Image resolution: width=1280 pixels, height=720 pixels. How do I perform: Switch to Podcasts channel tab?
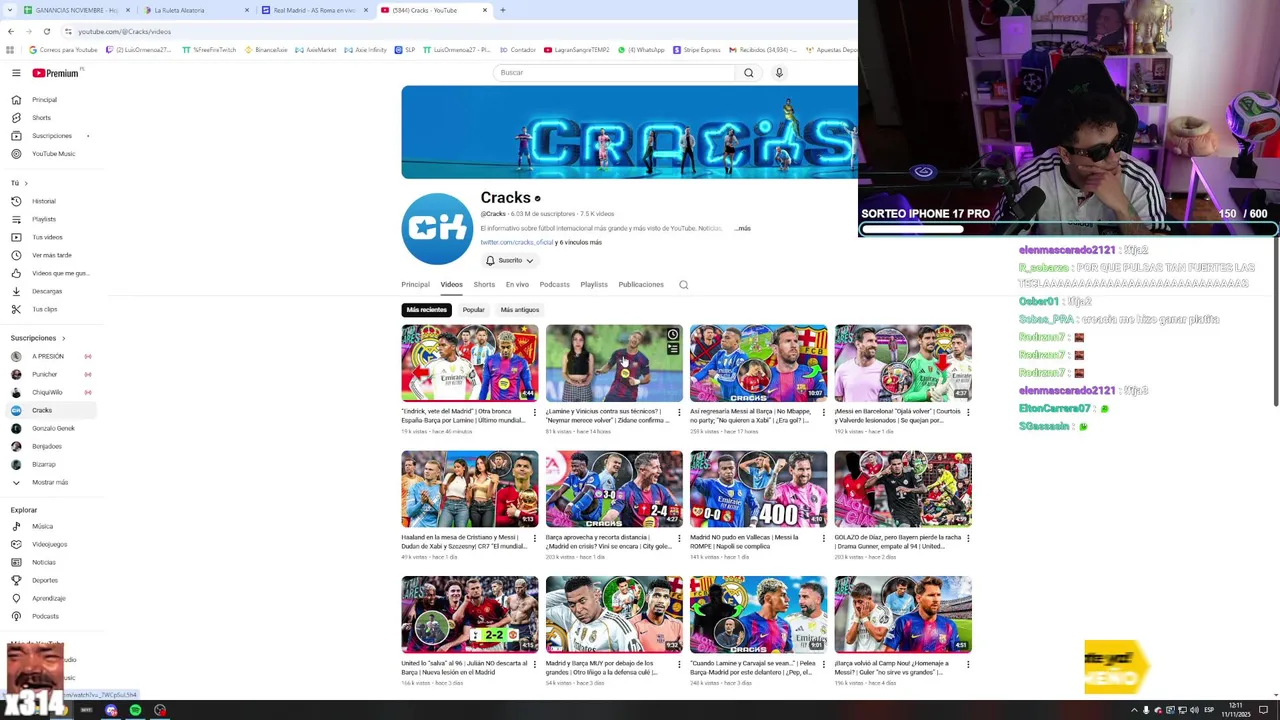click(x=554, y=285)
